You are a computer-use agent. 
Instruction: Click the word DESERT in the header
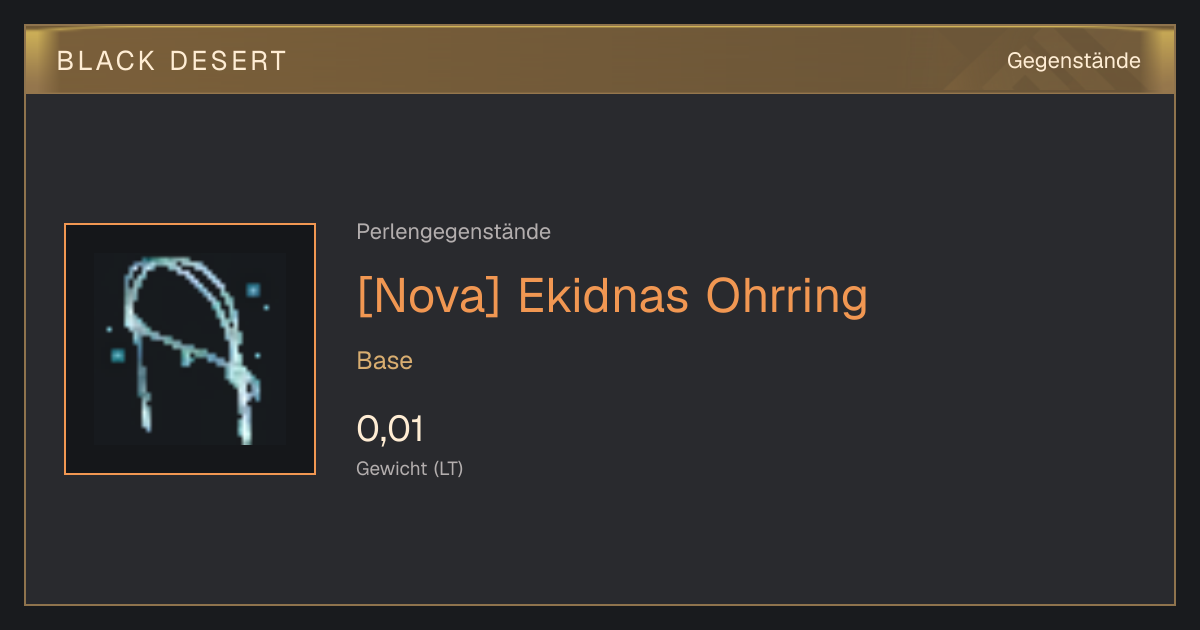[228, 61]
